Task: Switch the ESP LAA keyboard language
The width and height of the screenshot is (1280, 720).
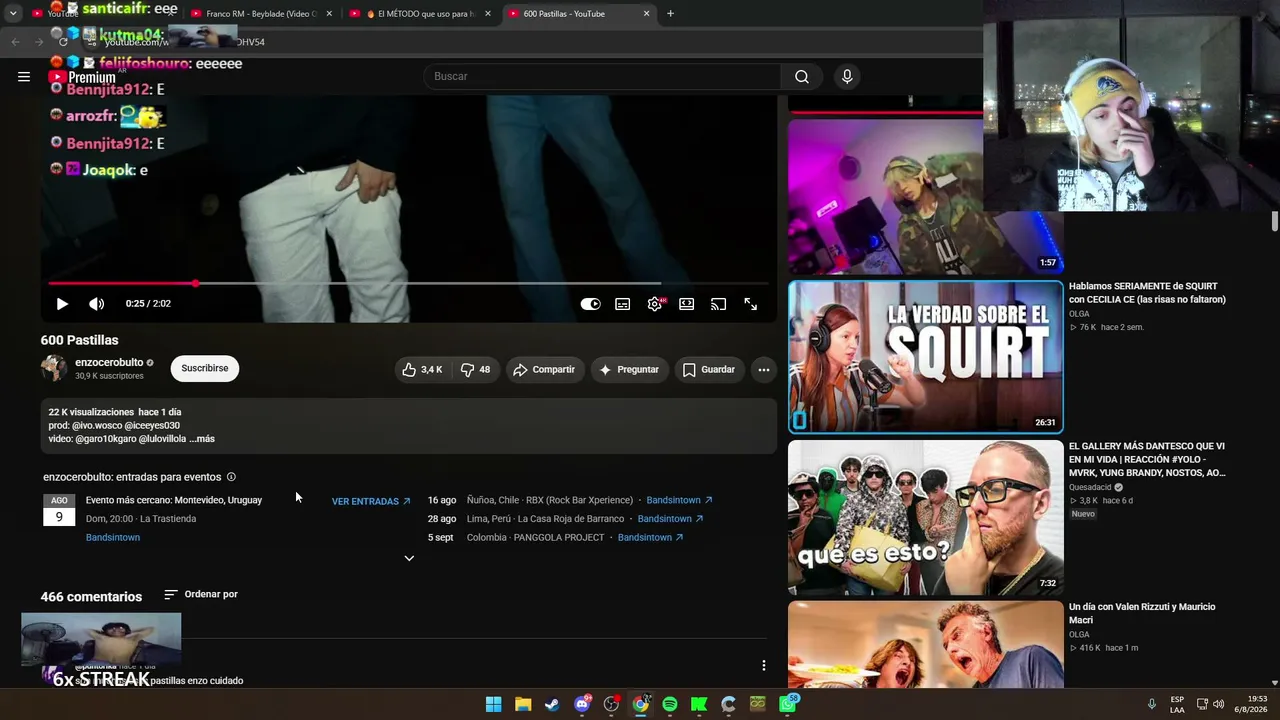Action: pos(1177,704)
